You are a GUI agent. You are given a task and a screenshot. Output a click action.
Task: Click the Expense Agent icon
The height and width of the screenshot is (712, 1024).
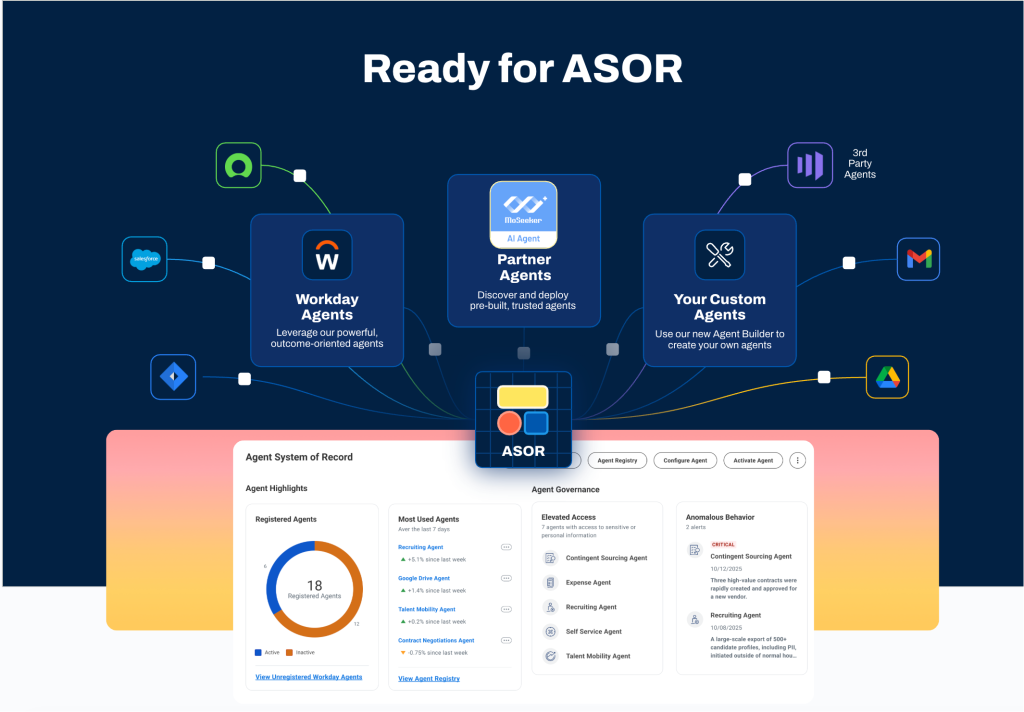tap(550, 582)
